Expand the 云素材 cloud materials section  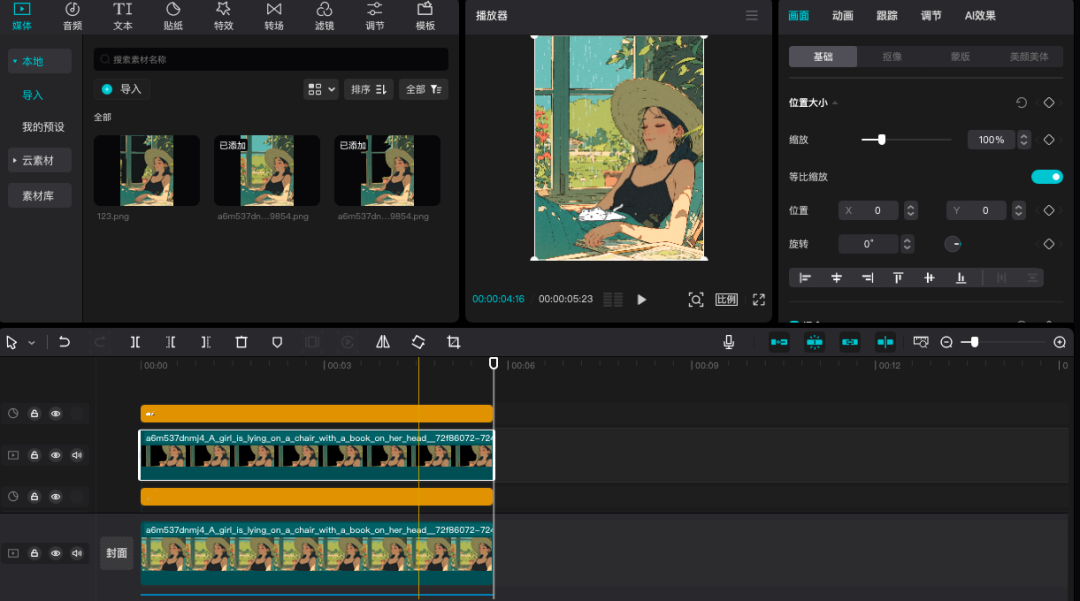(x=39, y=160)
